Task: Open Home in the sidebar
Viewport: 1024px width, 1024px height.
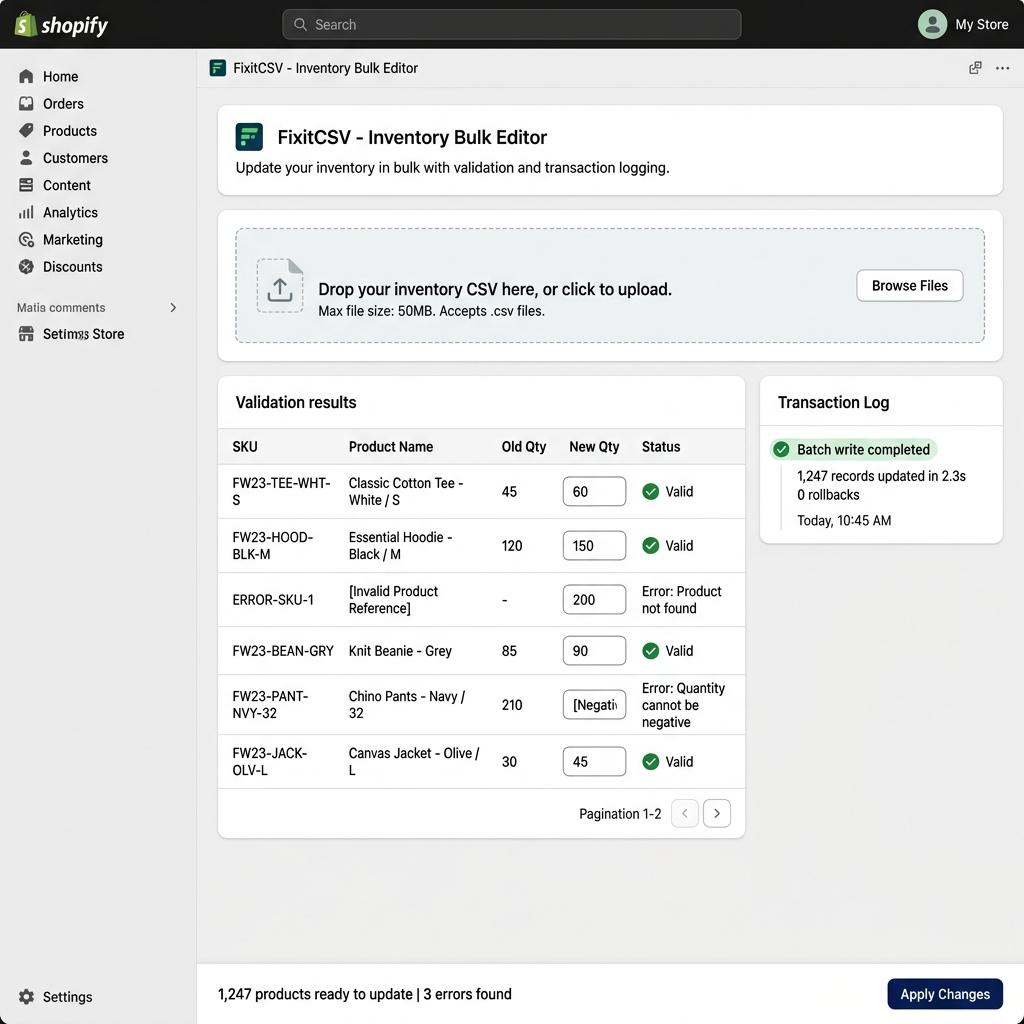Action: (x=60, y=76)
